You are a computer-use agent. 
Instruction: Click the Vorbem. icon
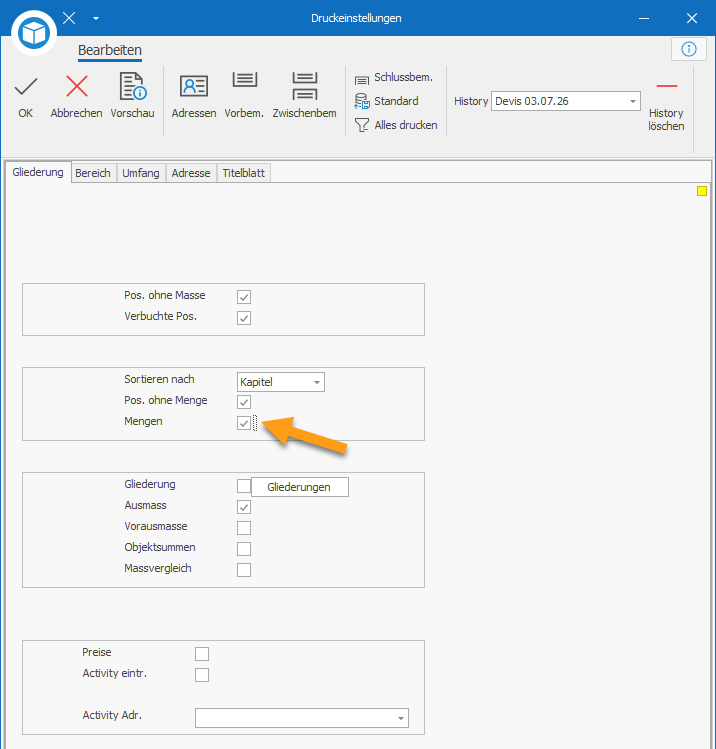click(245, 80)
